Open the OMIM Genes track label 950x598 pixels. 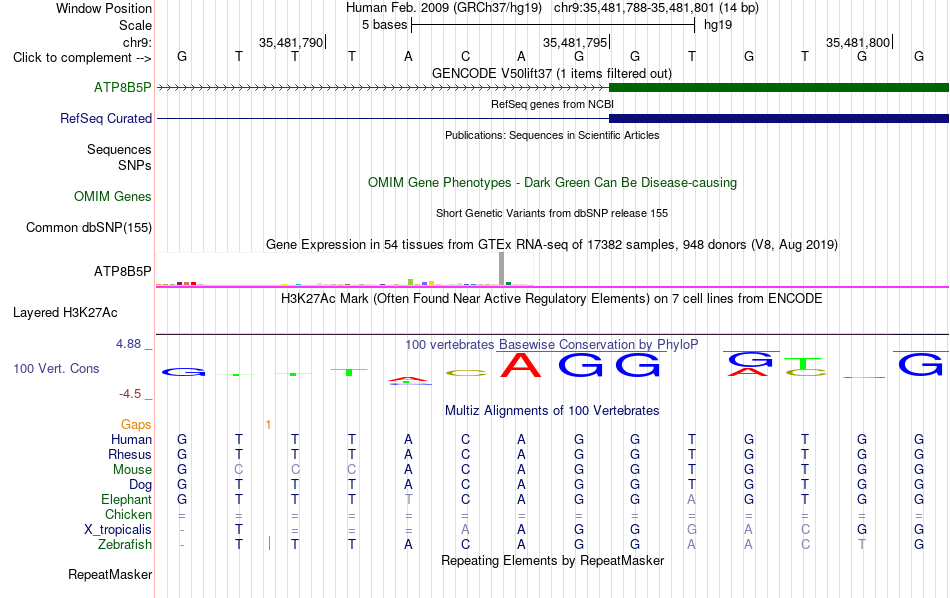coord(113,196)
